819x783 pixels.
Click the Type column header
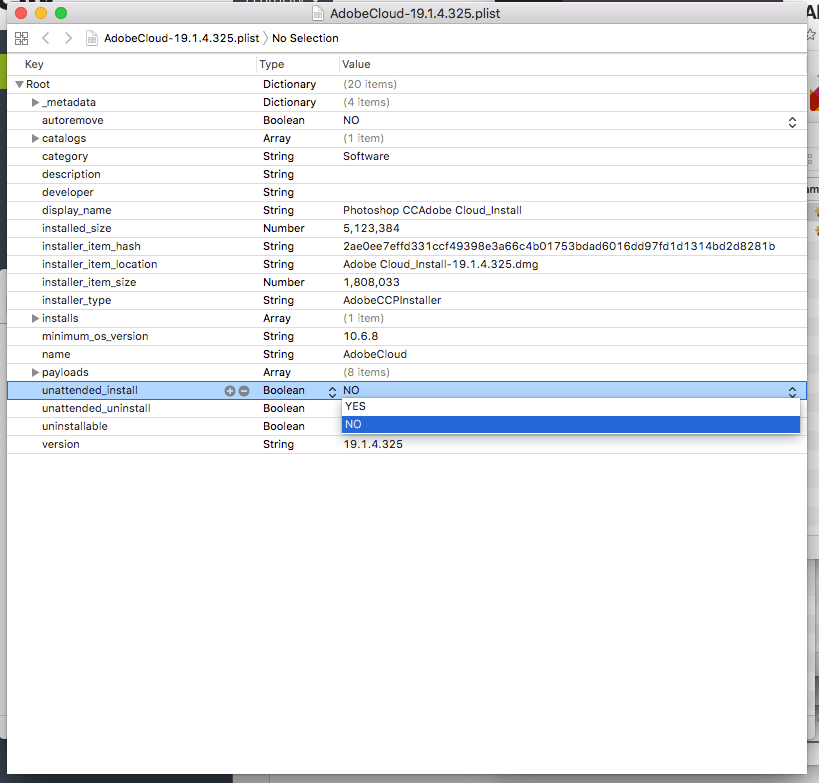click(272, 64)
